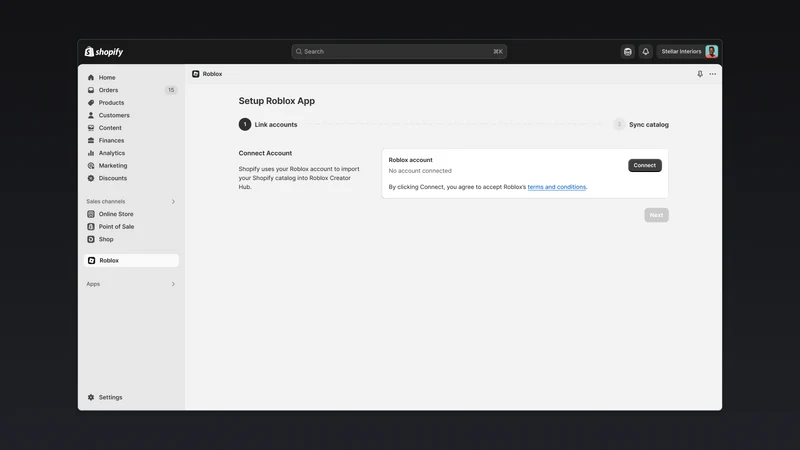
Task: Click the Roblox icon in the sidebar
Action: coord(91,261)
